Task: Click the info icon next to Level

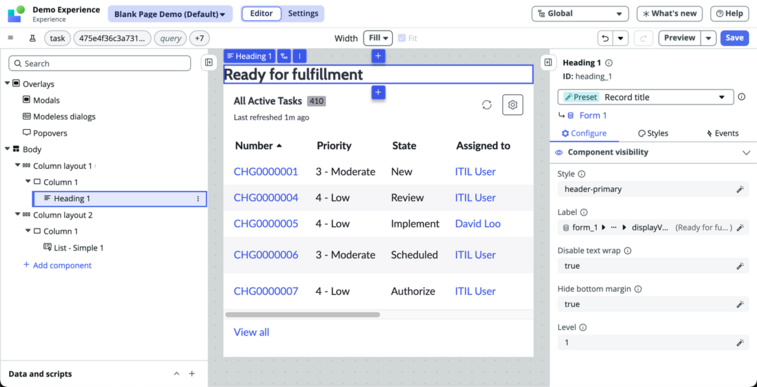Action: 583,327
